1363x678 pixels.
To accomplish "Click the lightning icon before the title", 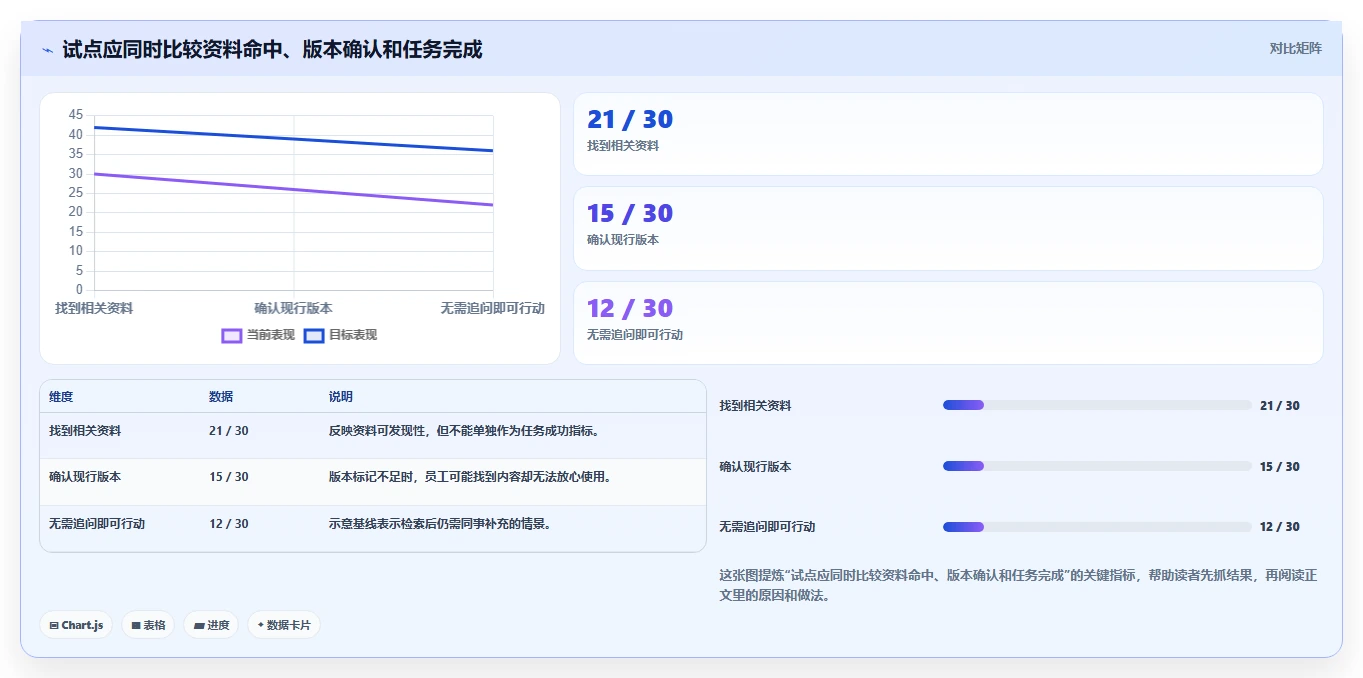I will pyautogui.click(x=47, y=50).
